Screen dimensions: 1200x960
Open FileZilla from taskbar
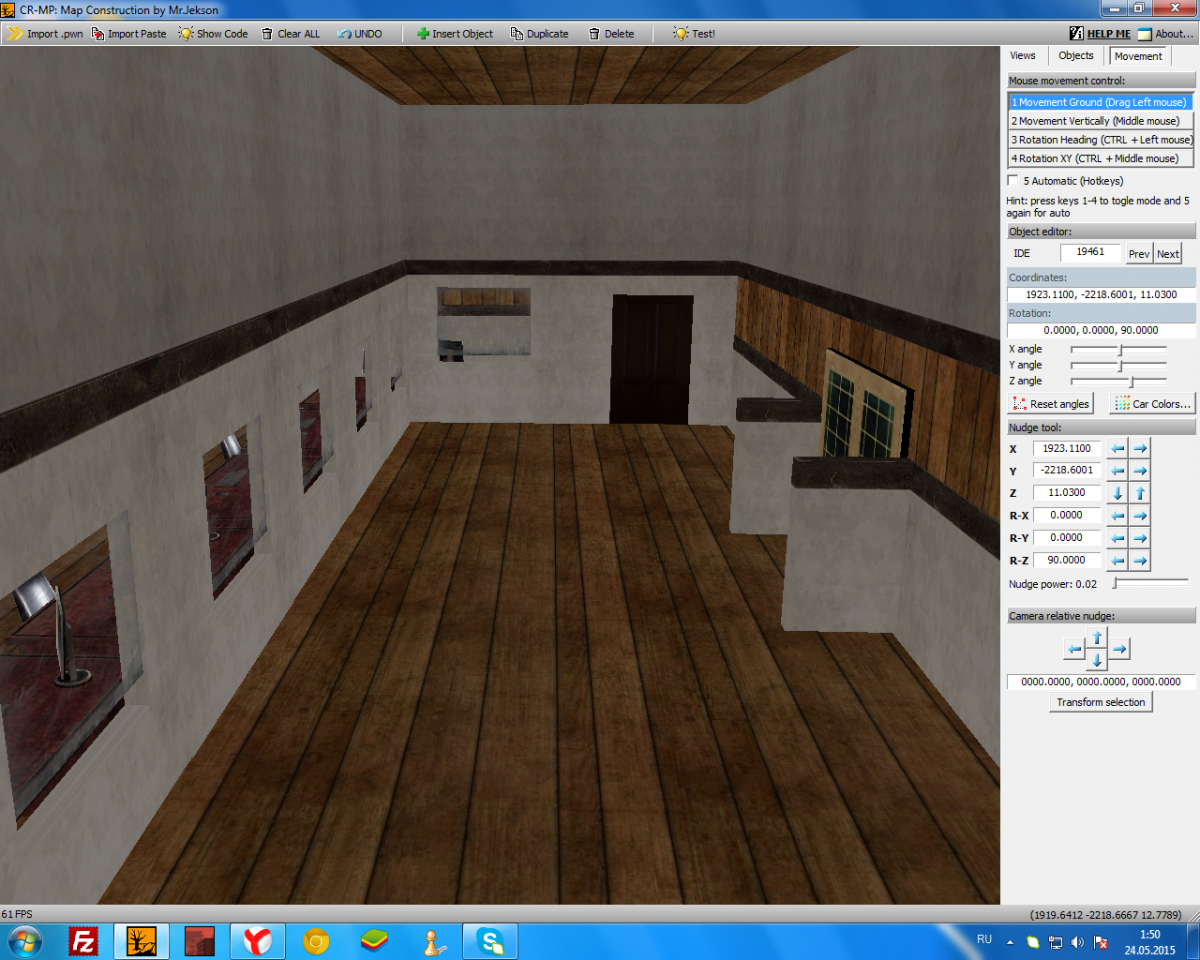(x=83, y=941)
